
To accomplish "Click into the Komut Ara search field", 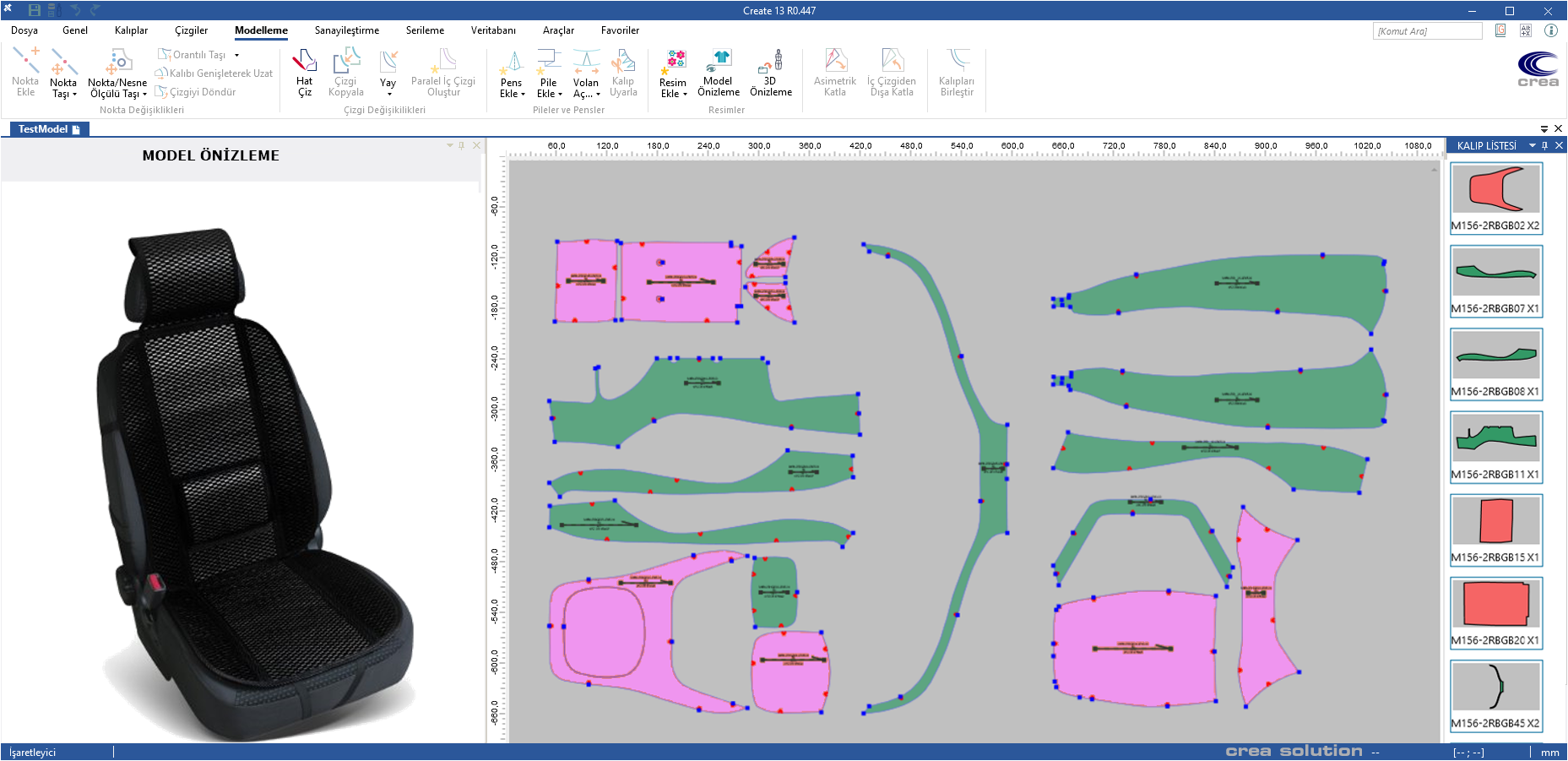I will (x=1426, y=31).
